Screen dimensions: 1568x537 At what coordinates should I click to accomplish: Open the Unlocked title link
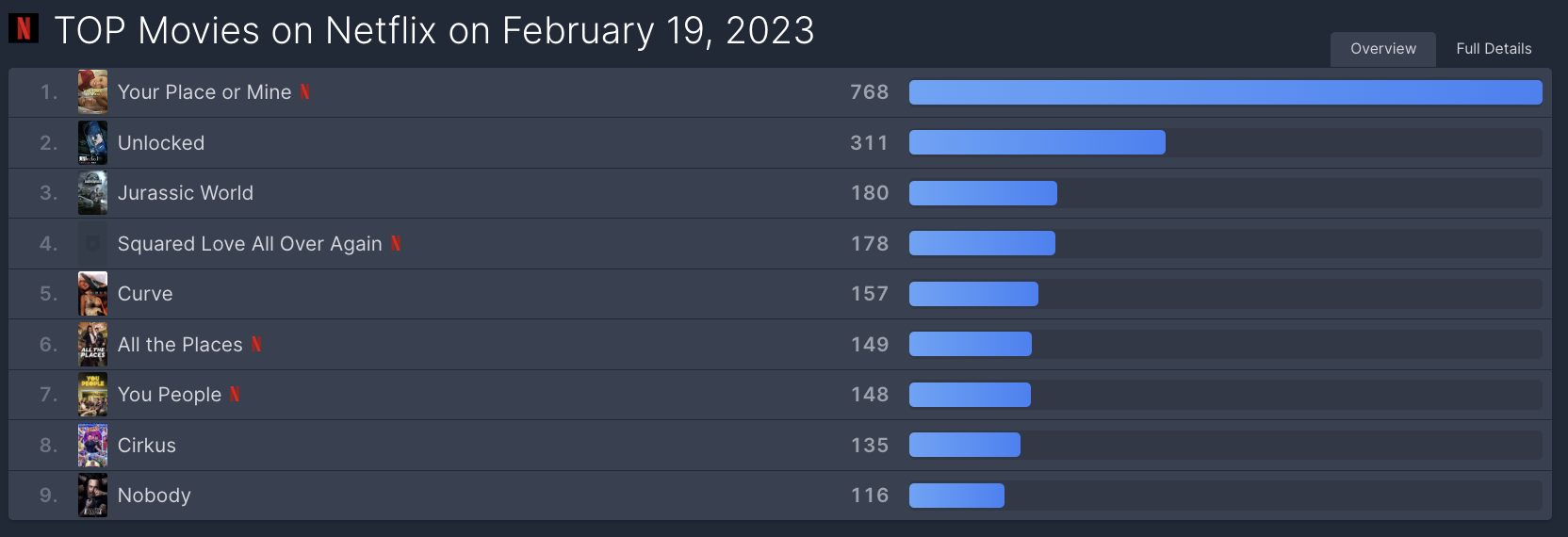click(x=161, y=143)
